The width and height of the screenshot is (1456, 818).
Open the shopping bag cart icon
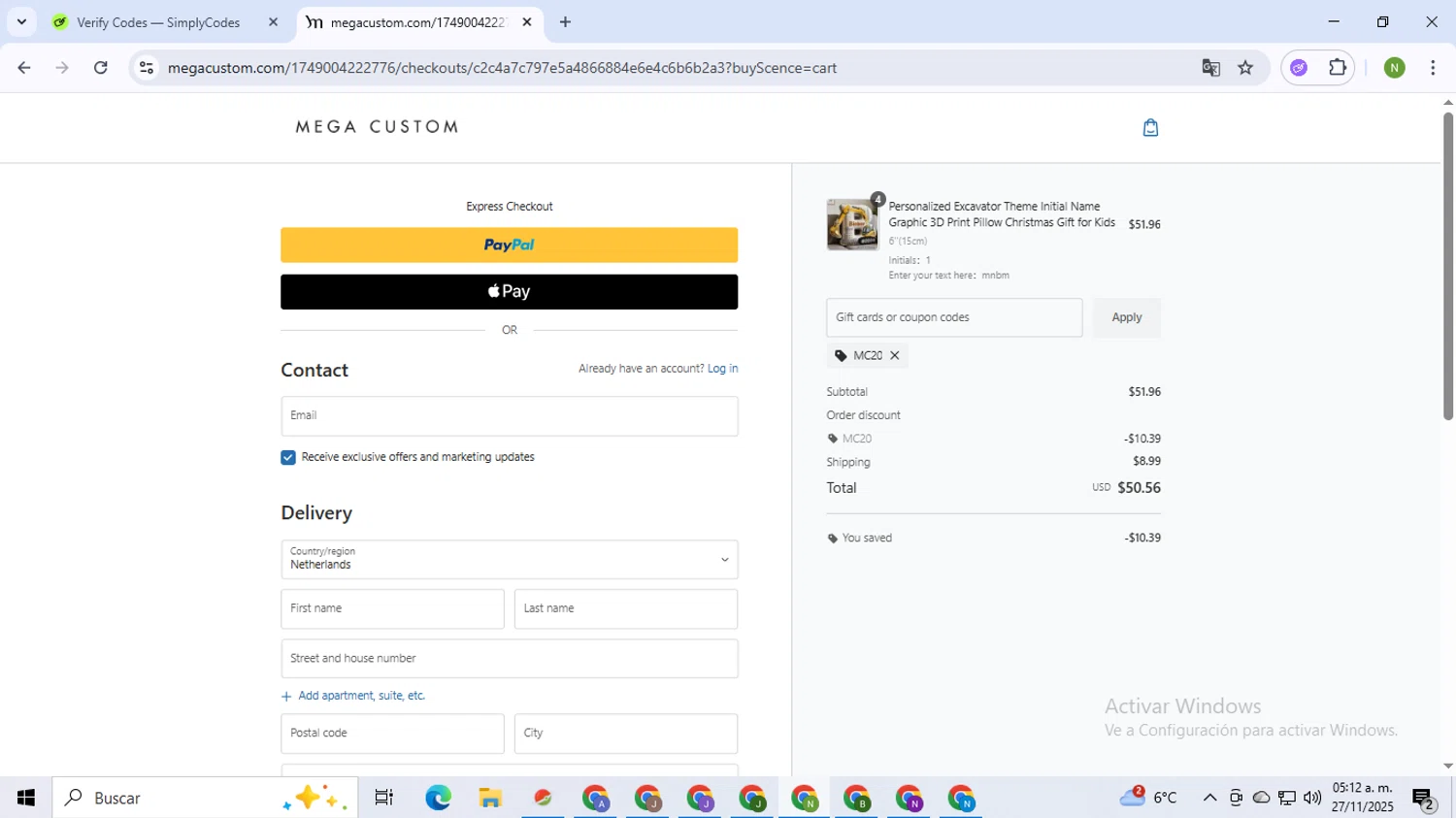click(1150, 127)
